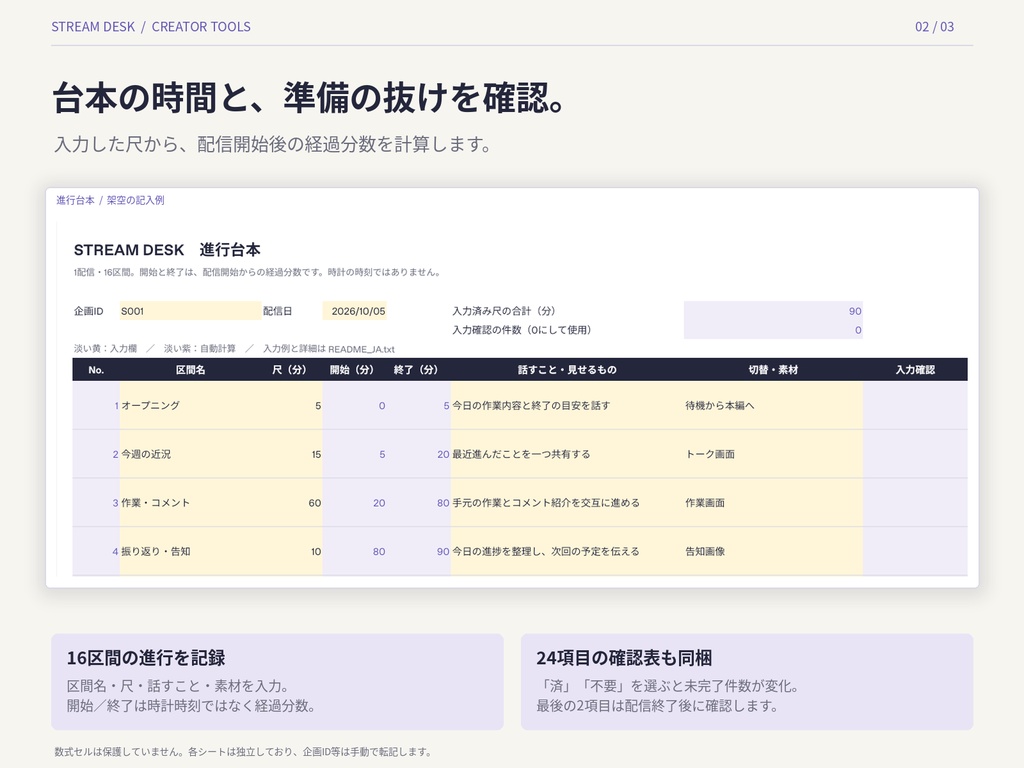Select cell 今日の進捗を整理し、次回の予定を伝える
Viewport: 1024px width, 768px height.
click(567, 551)
